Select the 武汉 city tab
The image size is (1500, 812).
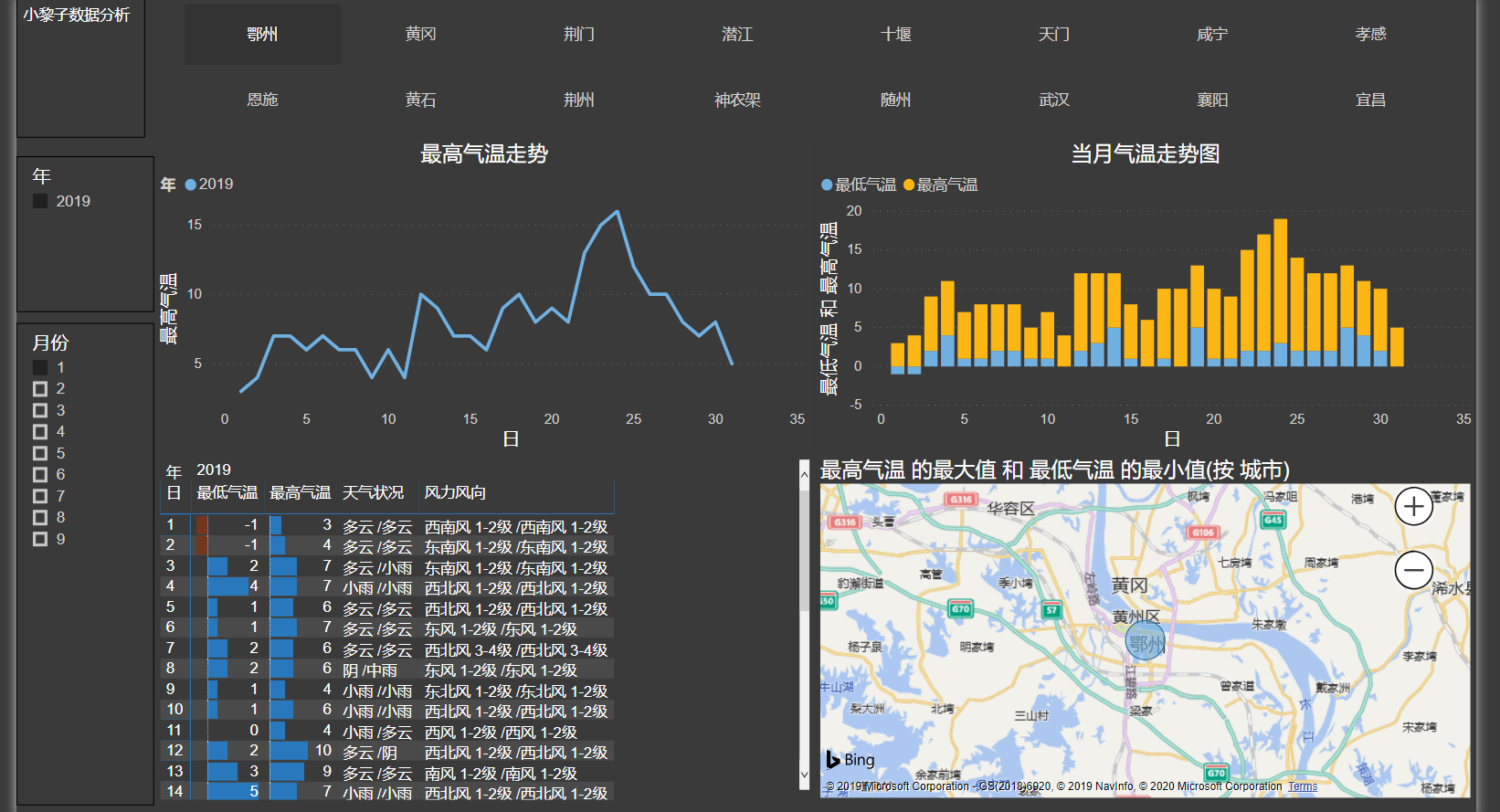pyautogui.click(x=1054, y=100)
